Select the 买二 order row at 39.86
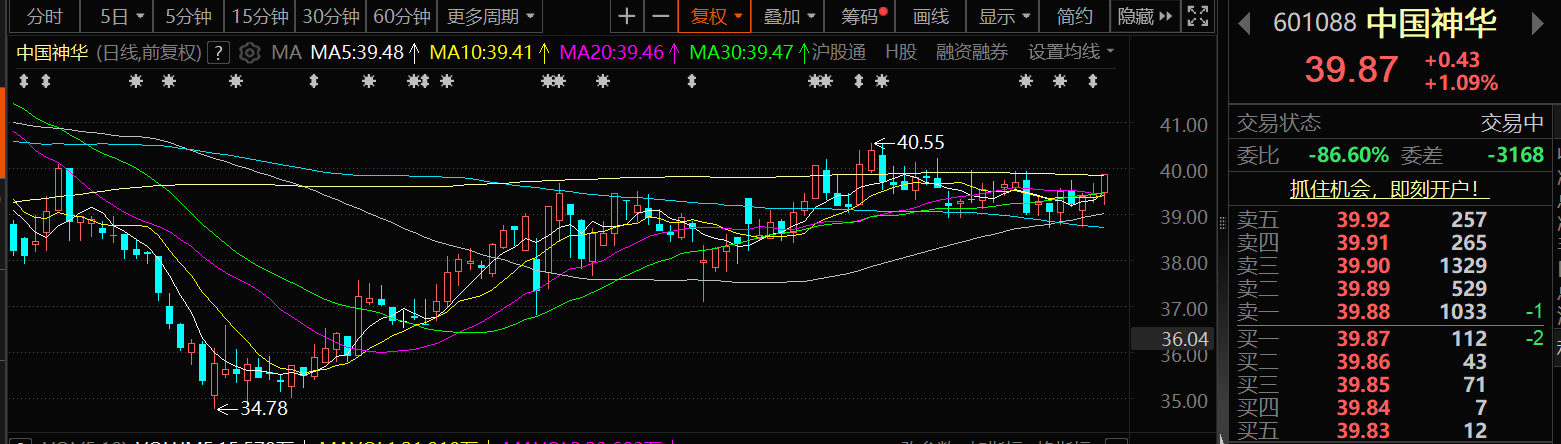The height and width of the screenshot is (444, 1561). coord(1390,362)
